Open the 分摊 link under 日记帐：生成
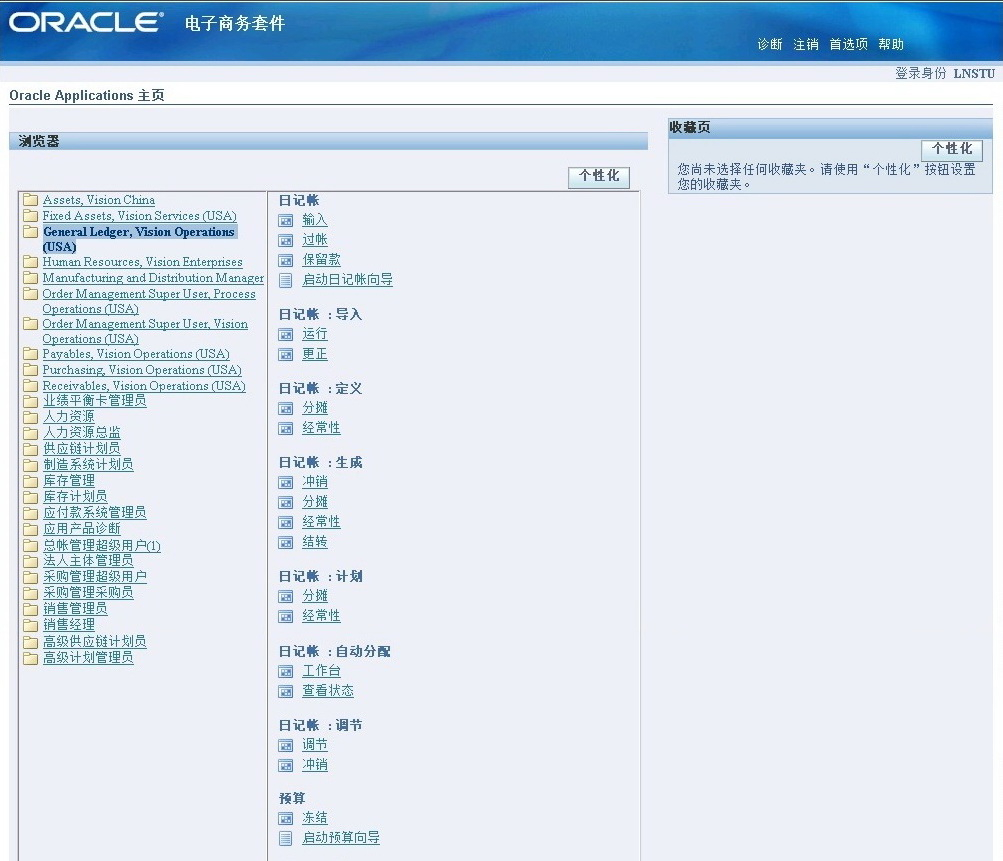1003x861 pixels. pos(315,502)
